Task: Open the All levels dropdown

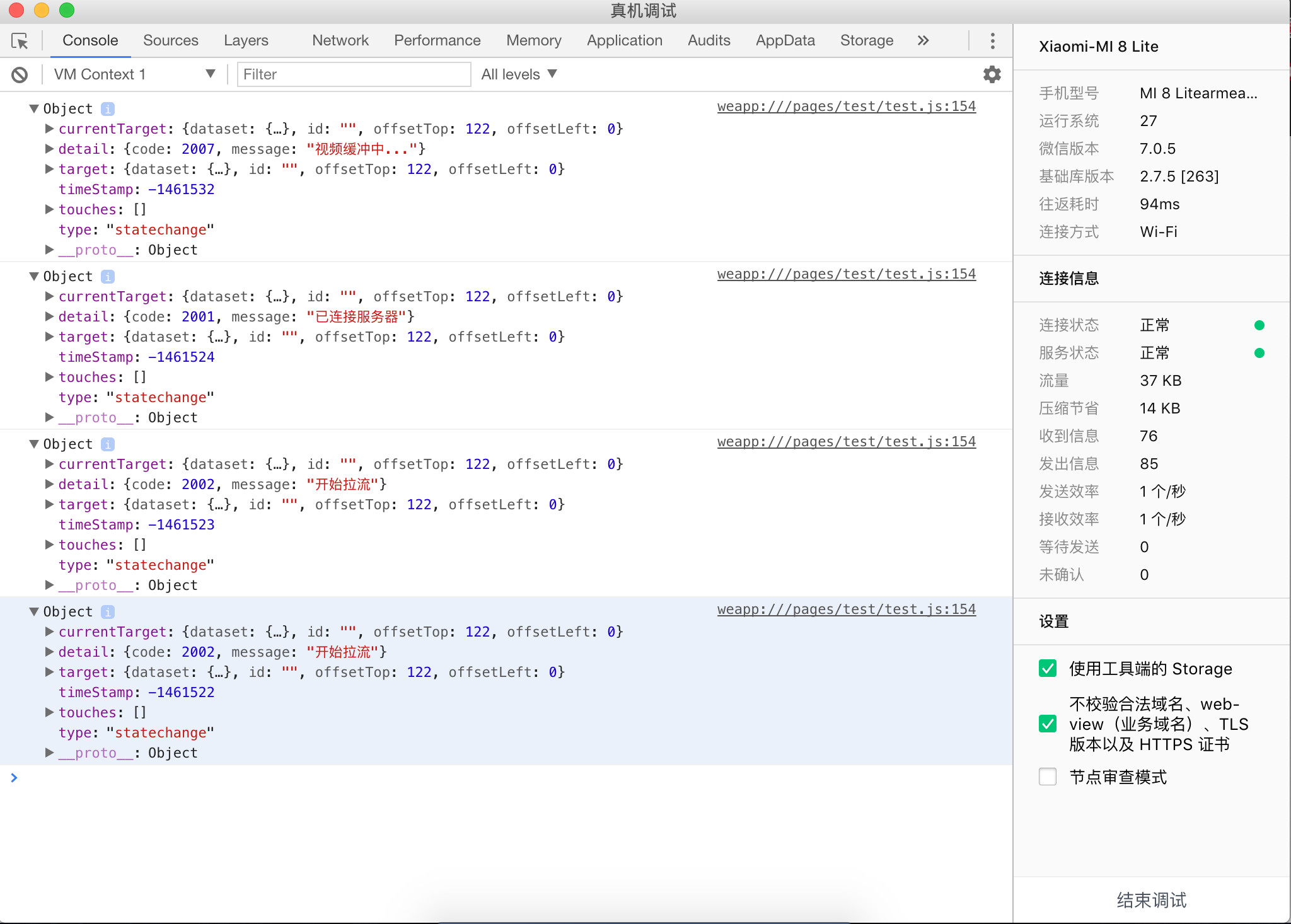Action: coord(519,74)
